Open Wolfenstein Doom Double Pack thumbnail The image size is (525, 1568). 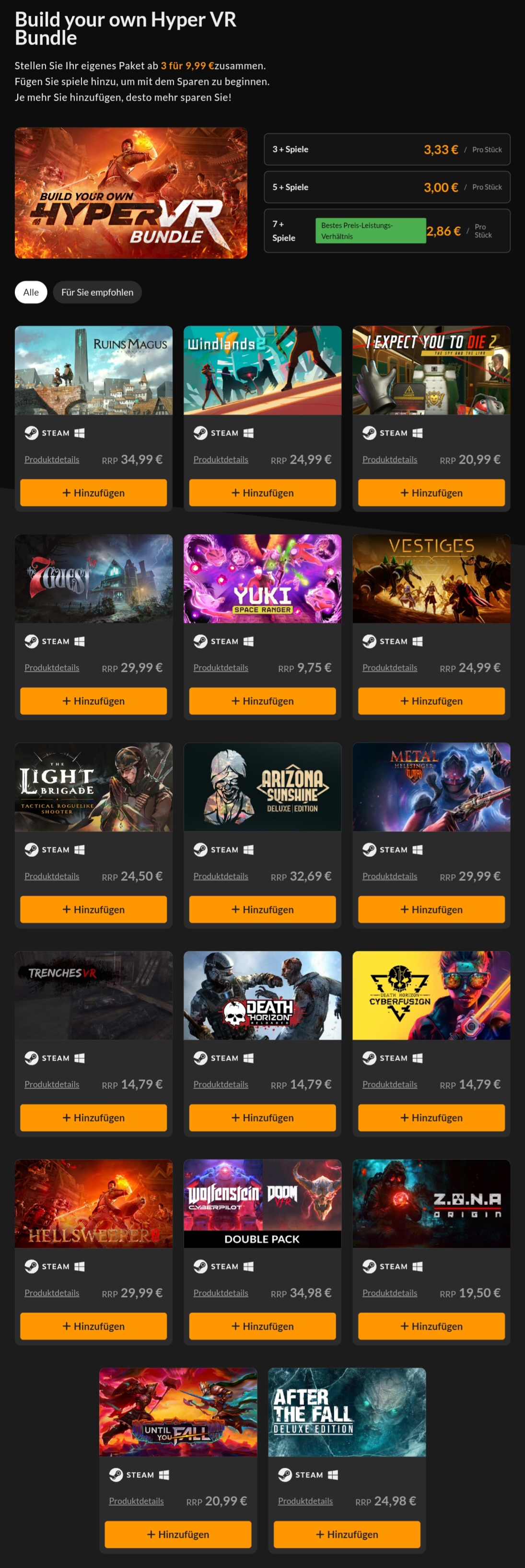click(262, 1204)
